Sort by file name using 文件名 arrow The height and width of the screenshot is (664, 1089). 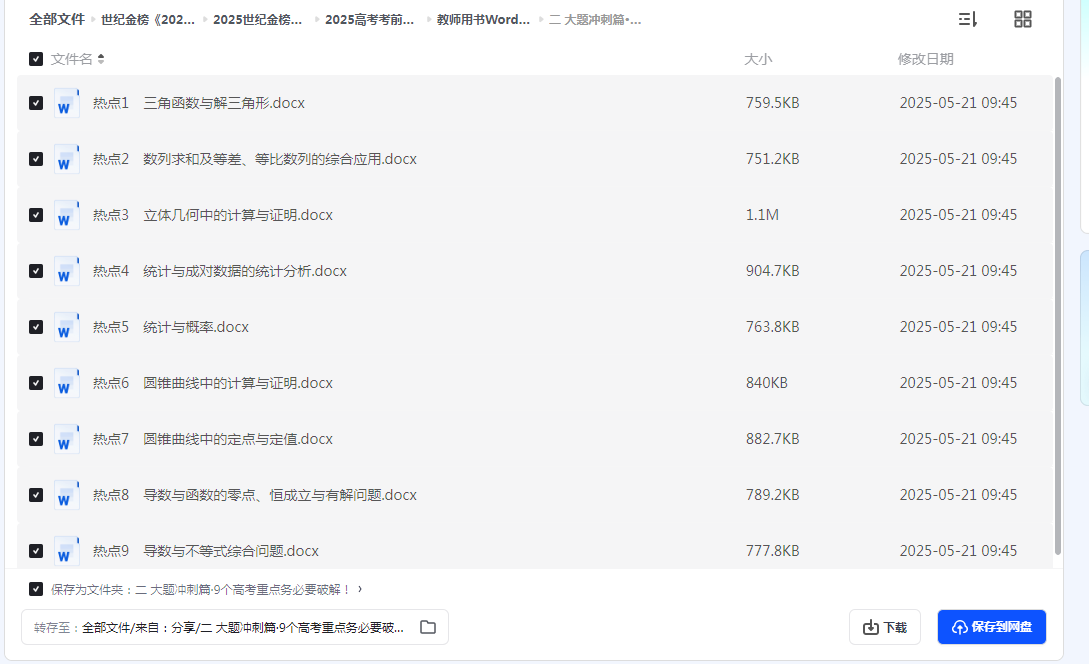(x=101, y=59)
